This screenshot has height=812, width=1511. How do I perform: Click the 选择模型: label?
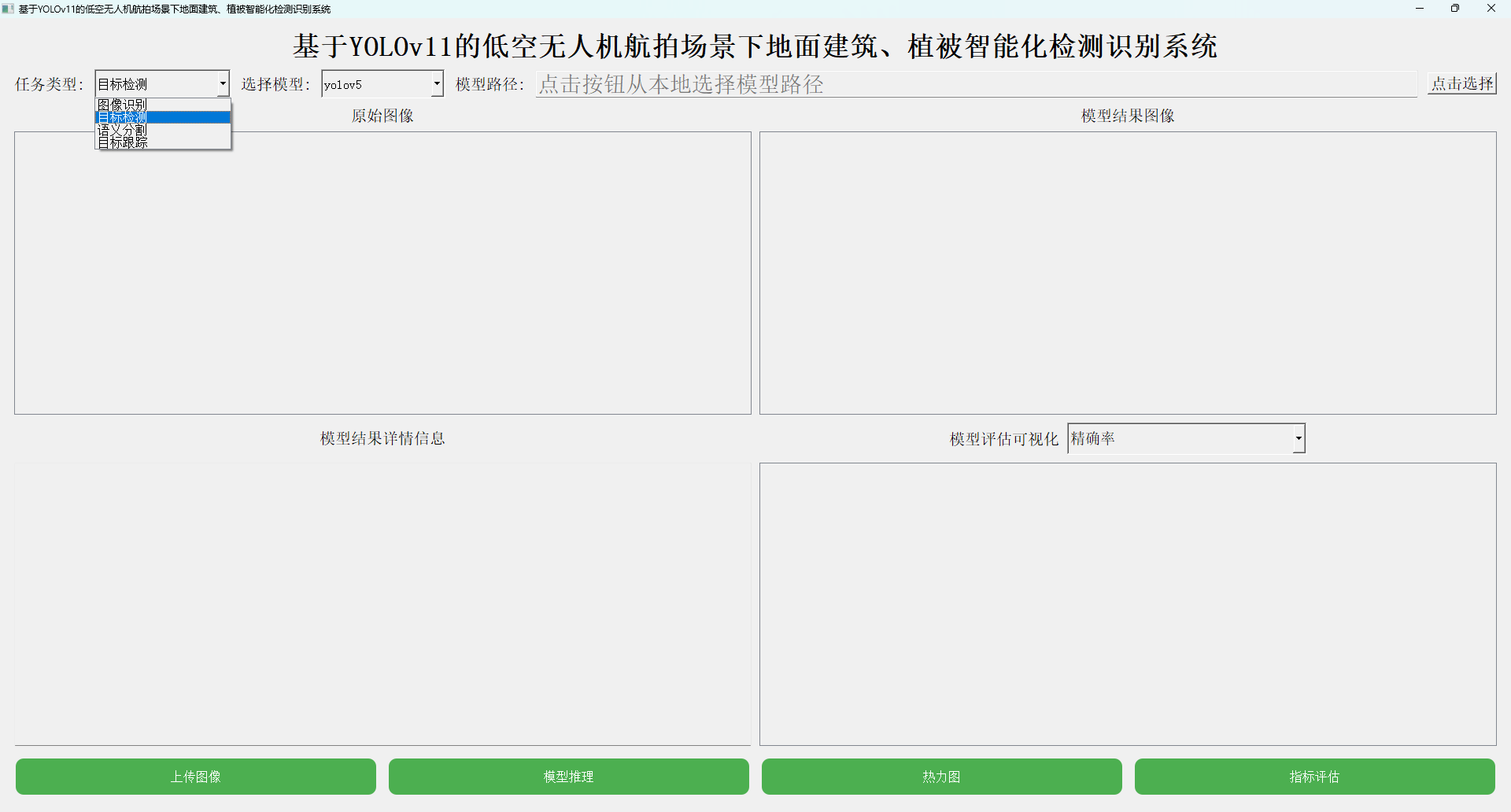pyautogui.click(x=276, y=84)
